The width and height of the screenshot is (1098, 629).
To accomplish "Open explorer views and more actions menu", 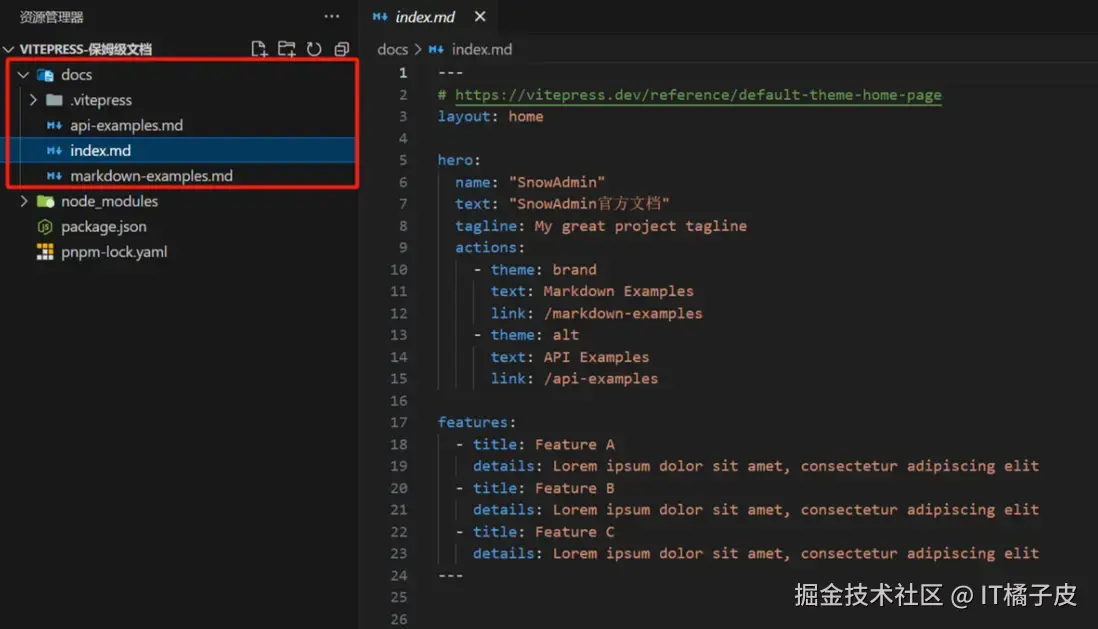I will coord(332,16).
